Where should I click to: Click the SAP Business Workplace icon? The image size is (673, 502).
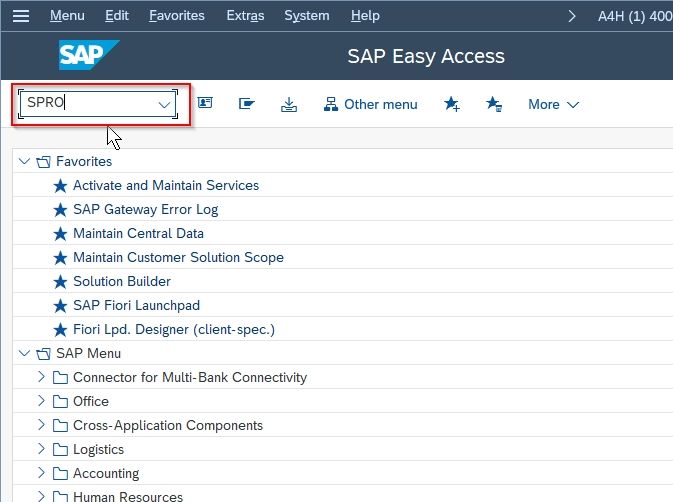[246, 103]
